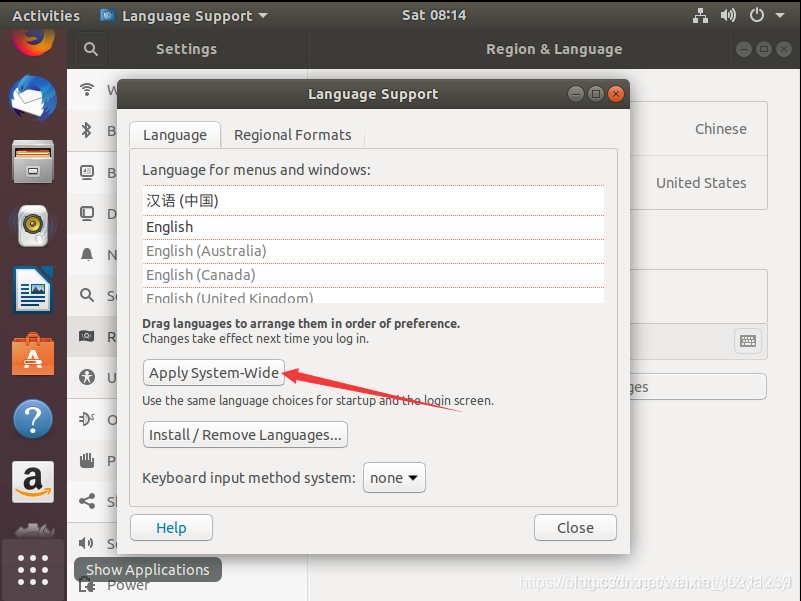The width and height of the screenshot is (801, 601).
Task: Open the Sat 08:14 clock menu
Action: pos(434,15)
